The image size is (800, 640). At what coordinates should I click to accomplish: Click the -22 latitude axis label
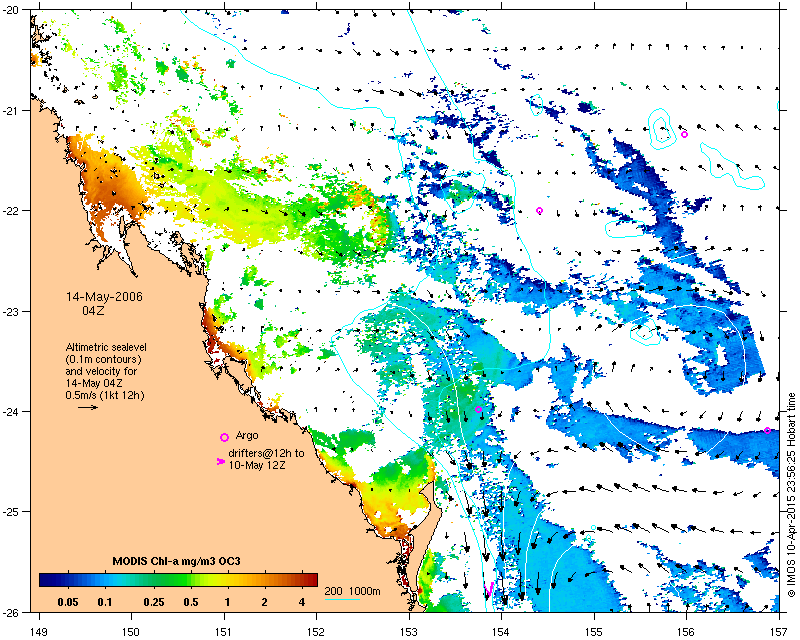coord(10,211)
